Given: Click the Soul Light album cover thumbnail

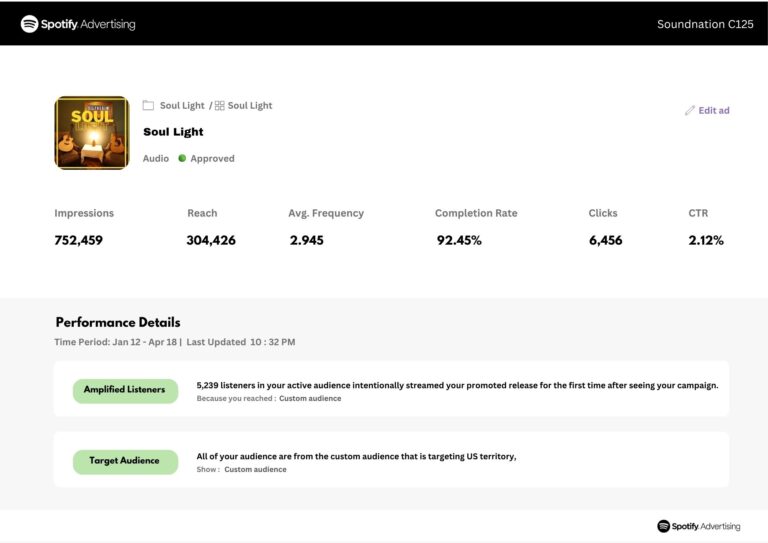Looking at the screenshot, I should (x=92, y=133).
